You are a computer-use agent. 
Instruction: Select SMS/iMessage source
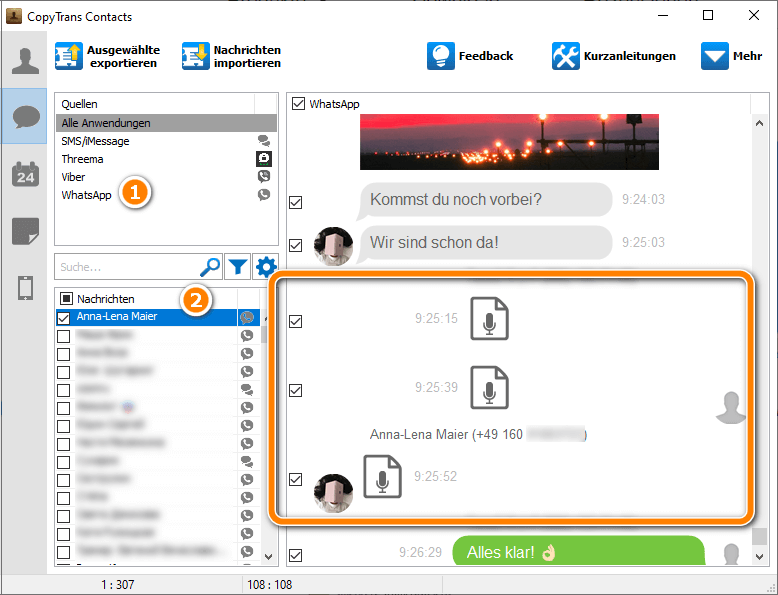coord(166,141)
